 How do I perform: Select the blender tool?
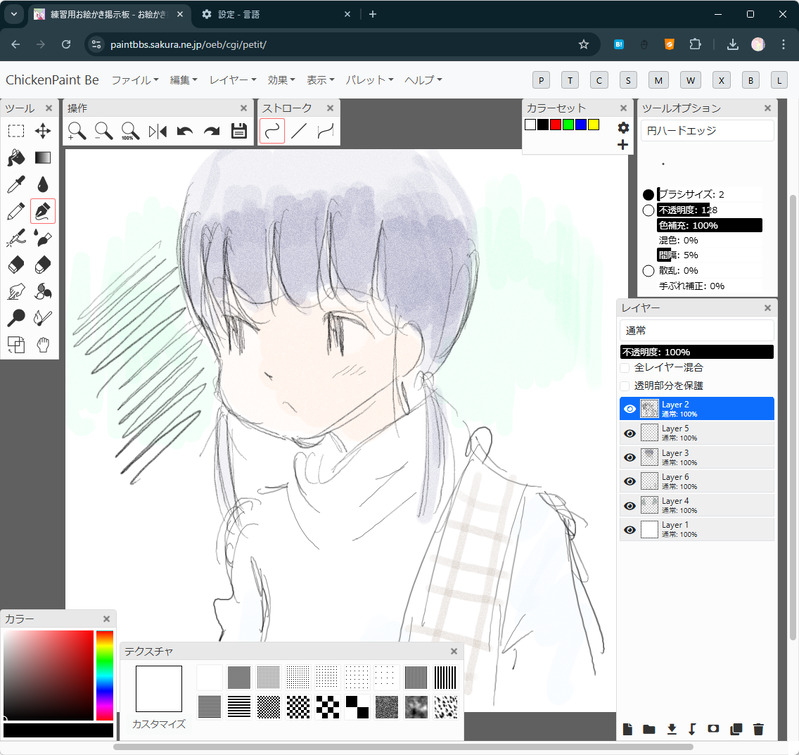43,291
